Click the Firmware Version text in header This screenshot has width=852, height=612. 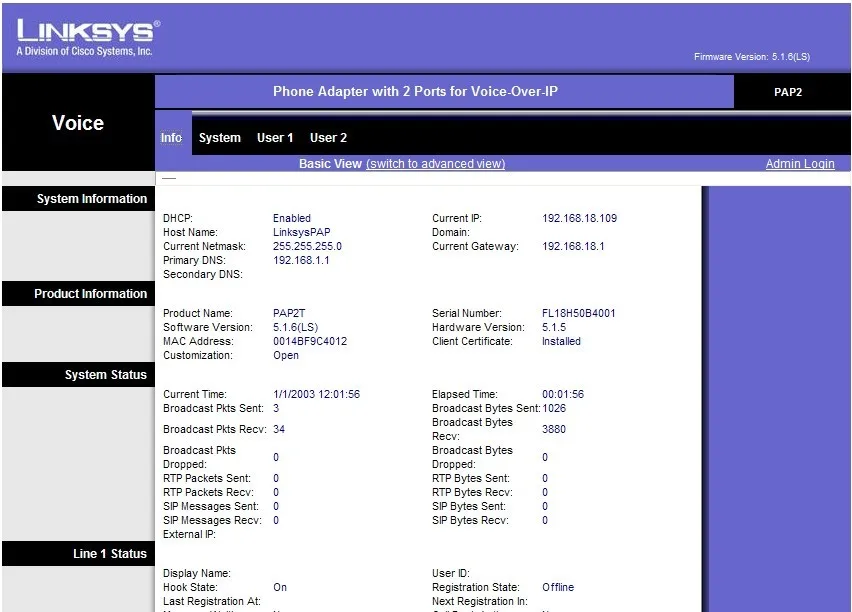[x=752, y=57]
